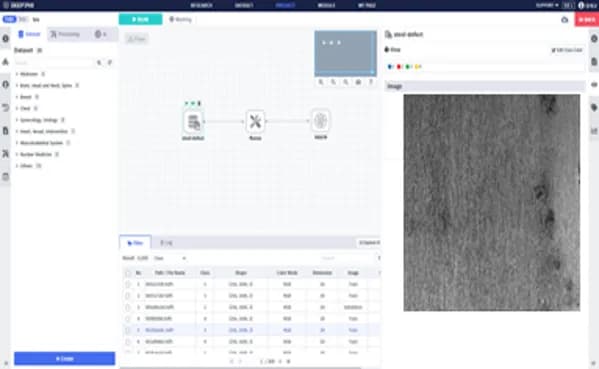
Task: Check the select-all checkbox in table header
Action: point(128,273)
